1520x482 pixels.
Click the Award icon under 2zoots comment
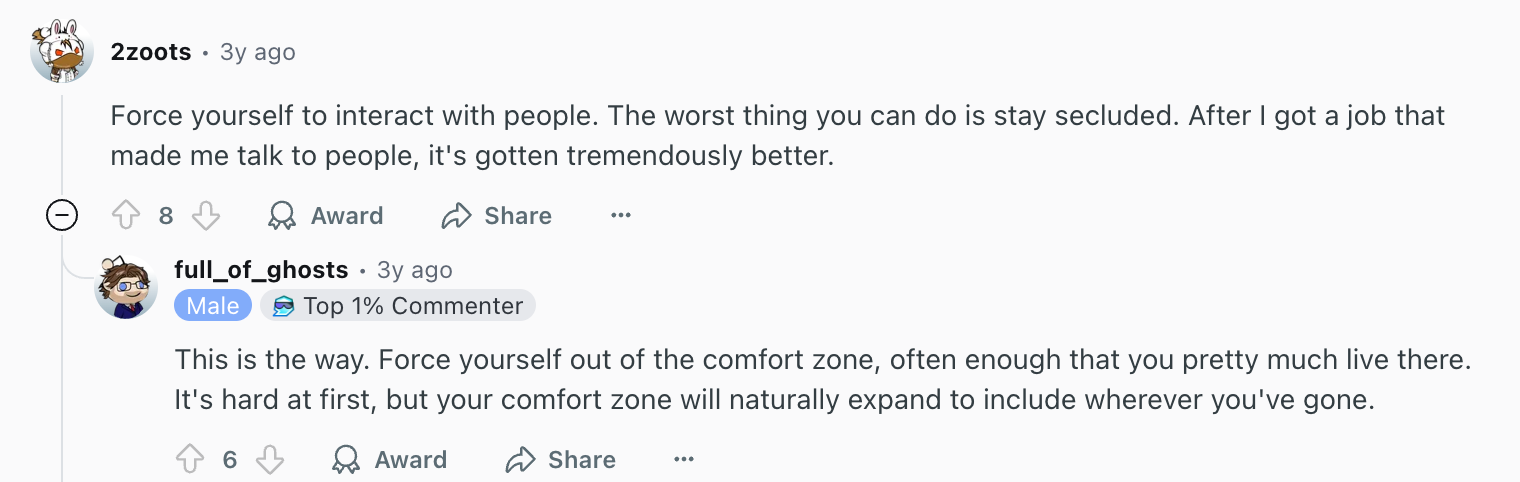283,216
